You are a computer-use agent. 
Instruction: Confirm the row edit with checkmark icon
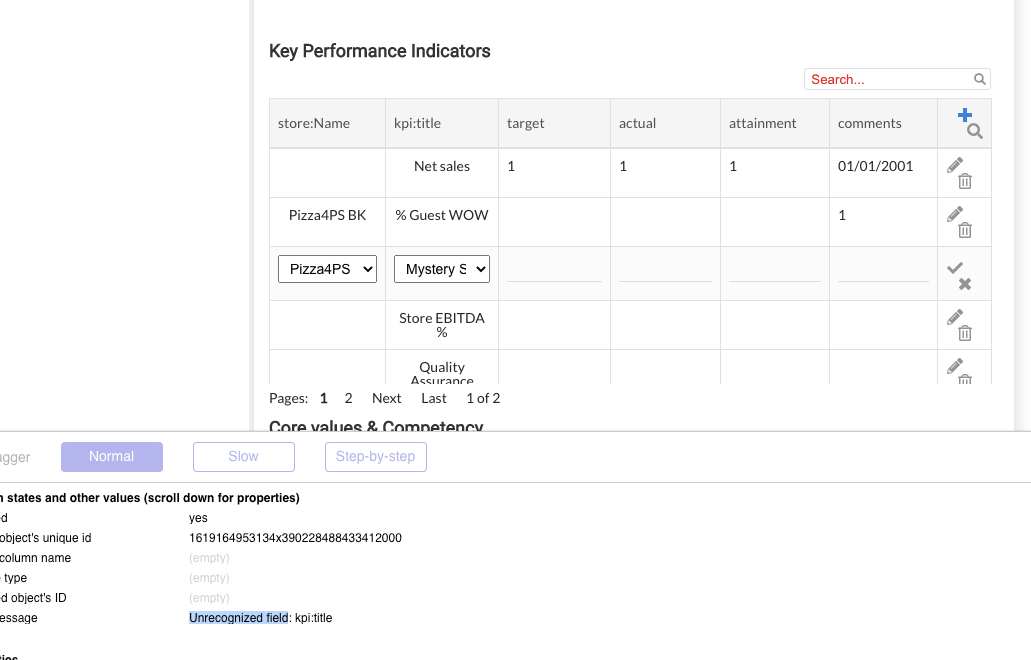(955, 268)
